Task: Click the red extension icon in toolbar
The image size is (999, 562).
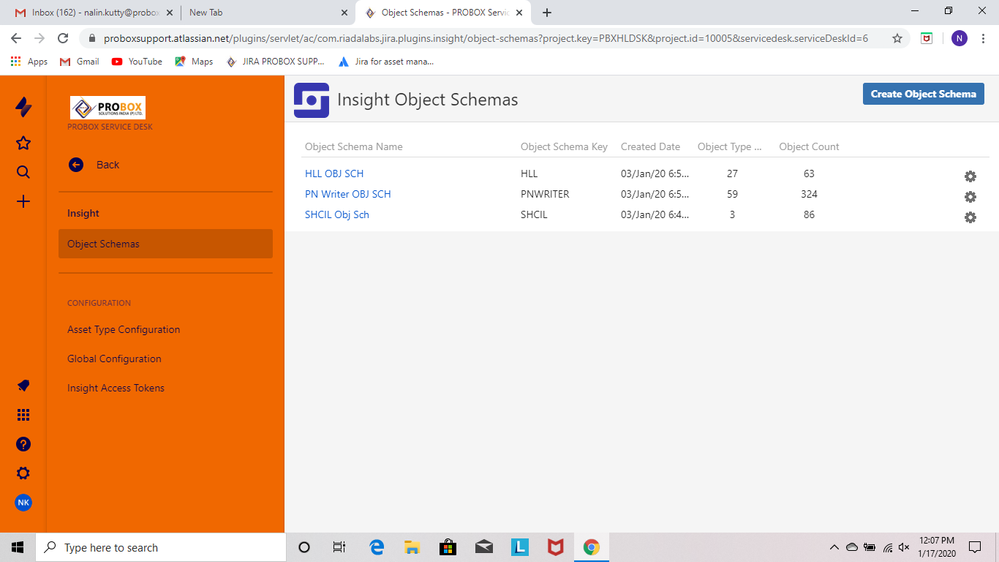Action: [x=927, y=38]
